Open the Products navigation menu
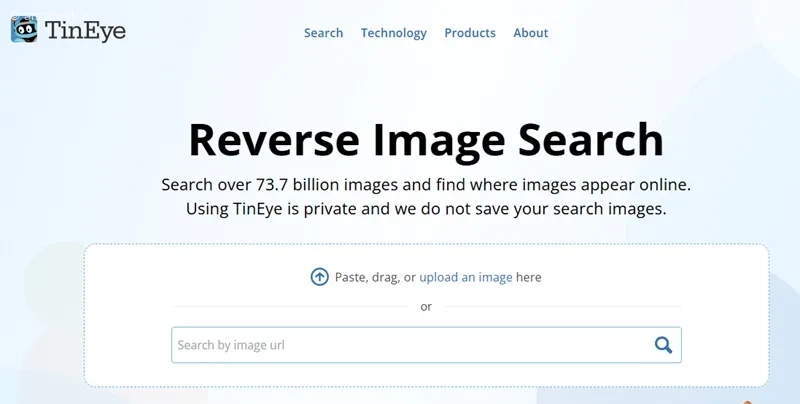This screenshot has height=404, width=800. (470, 33)
